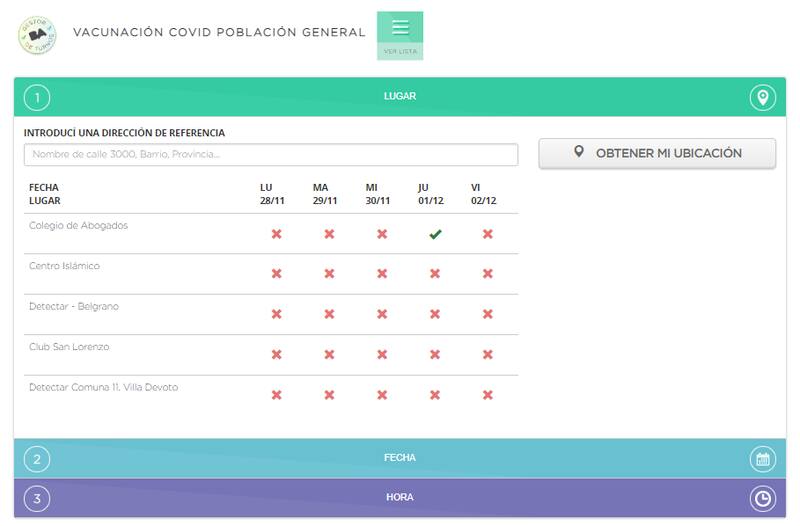Click the map pin icon in Lugar header
Viewport: 800px width, 526px height.
point(762,97)
